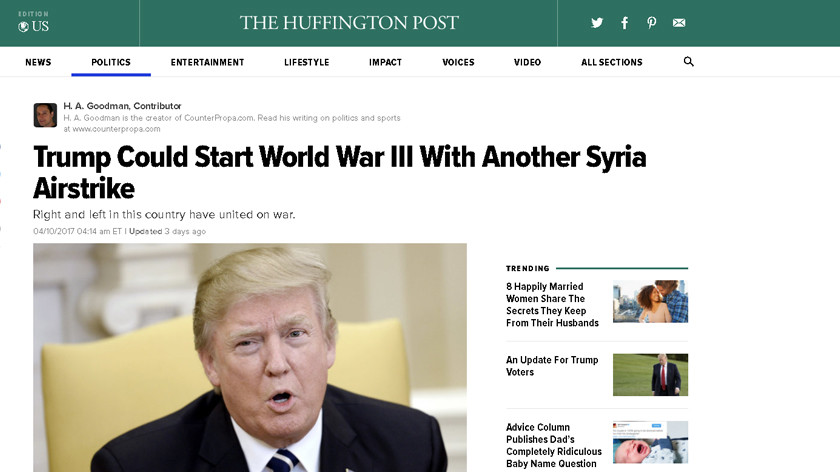Go to the News section
Image resolution: width=840 pixels, height=472 pixels.
pos(38,62)
